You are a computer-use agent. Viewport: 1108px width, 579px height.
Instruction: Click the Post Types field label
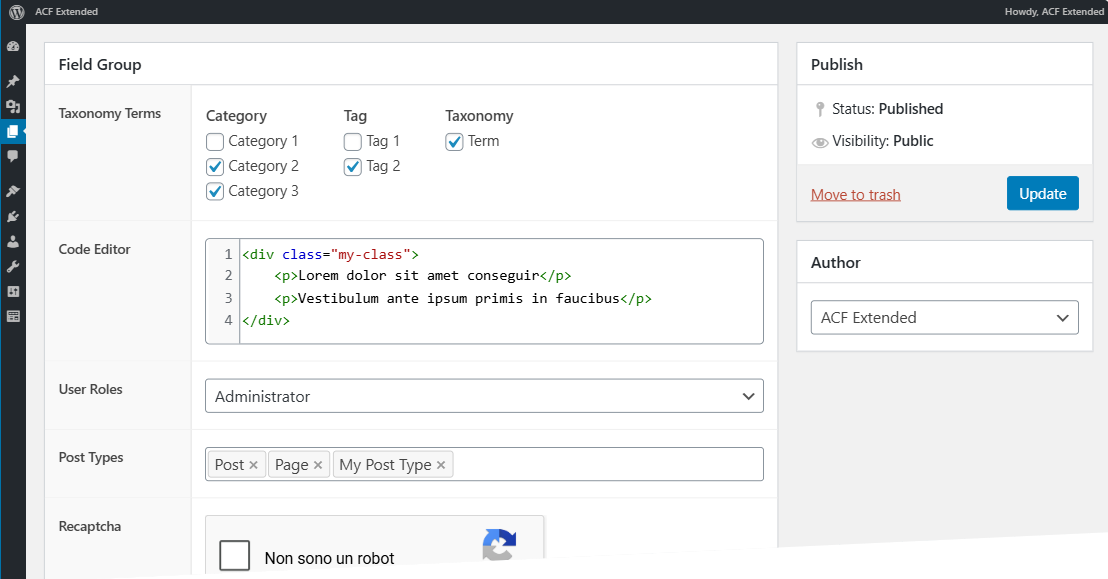point(91,457)
